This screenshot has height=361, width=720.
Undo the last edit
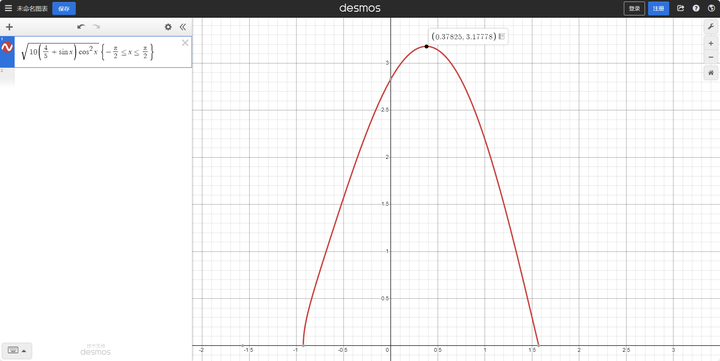(x=81, y=27)
